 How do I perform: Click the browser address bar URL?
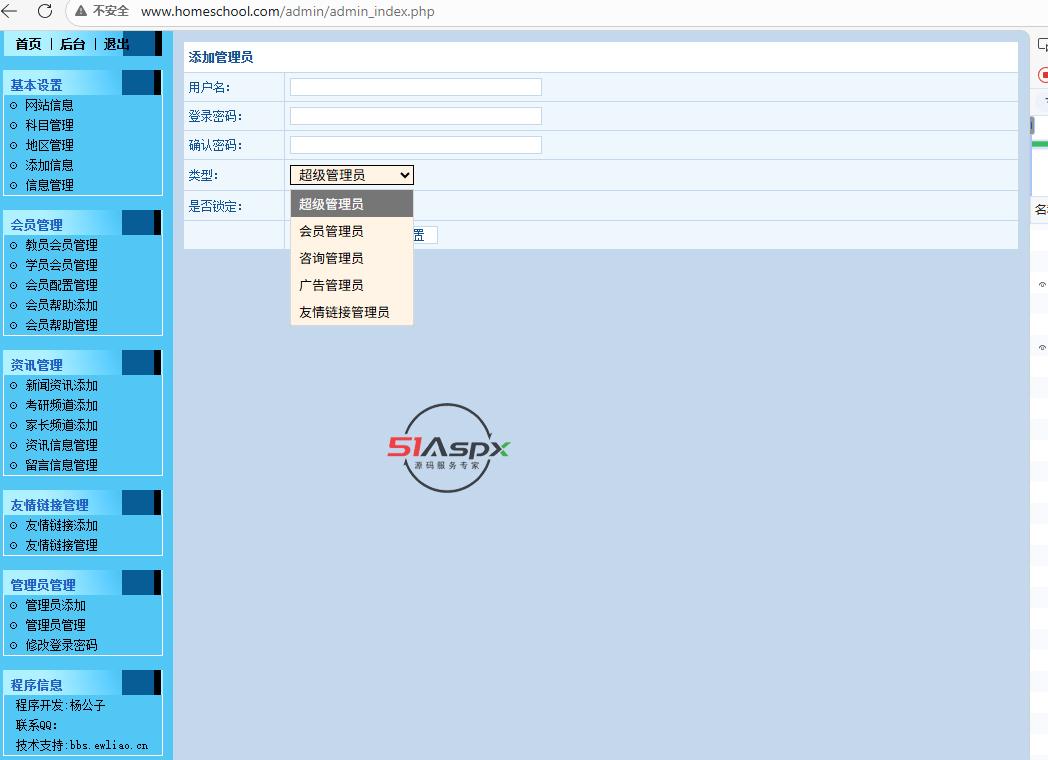(287, 11)
